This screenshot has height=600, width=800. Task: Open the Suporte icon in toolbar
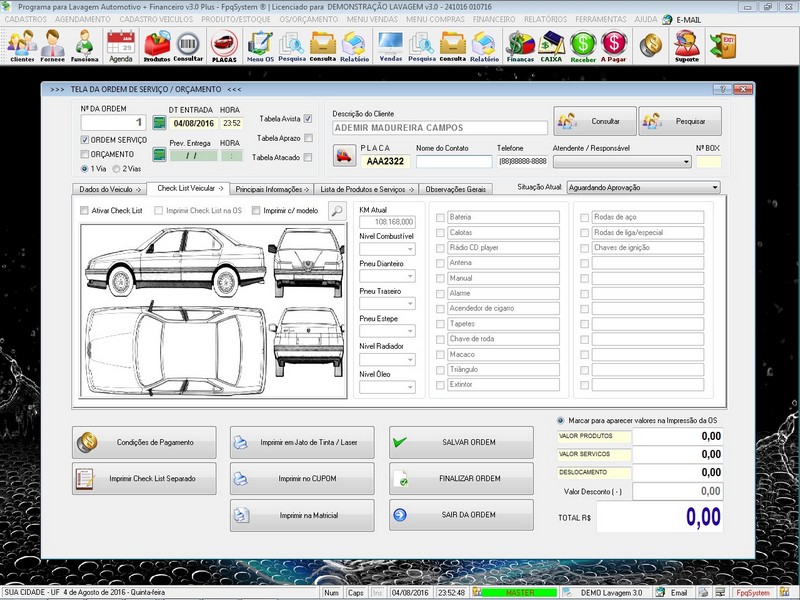(x=686, y=45)
